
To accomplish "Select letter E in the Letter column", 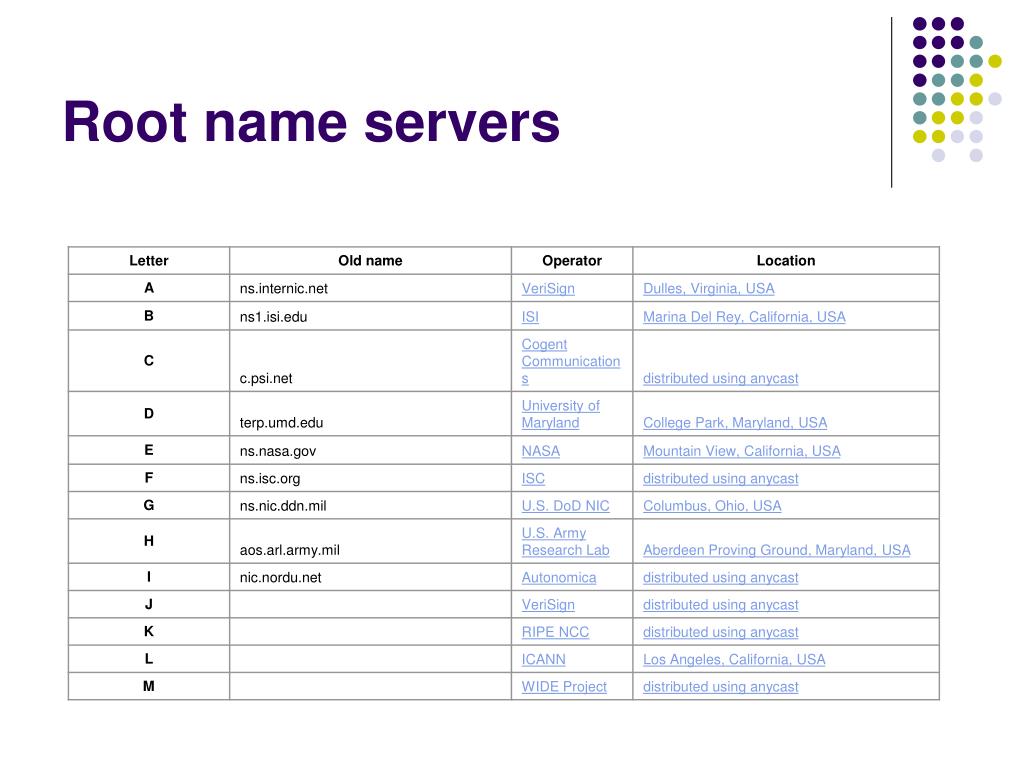I will coord(149,450).
